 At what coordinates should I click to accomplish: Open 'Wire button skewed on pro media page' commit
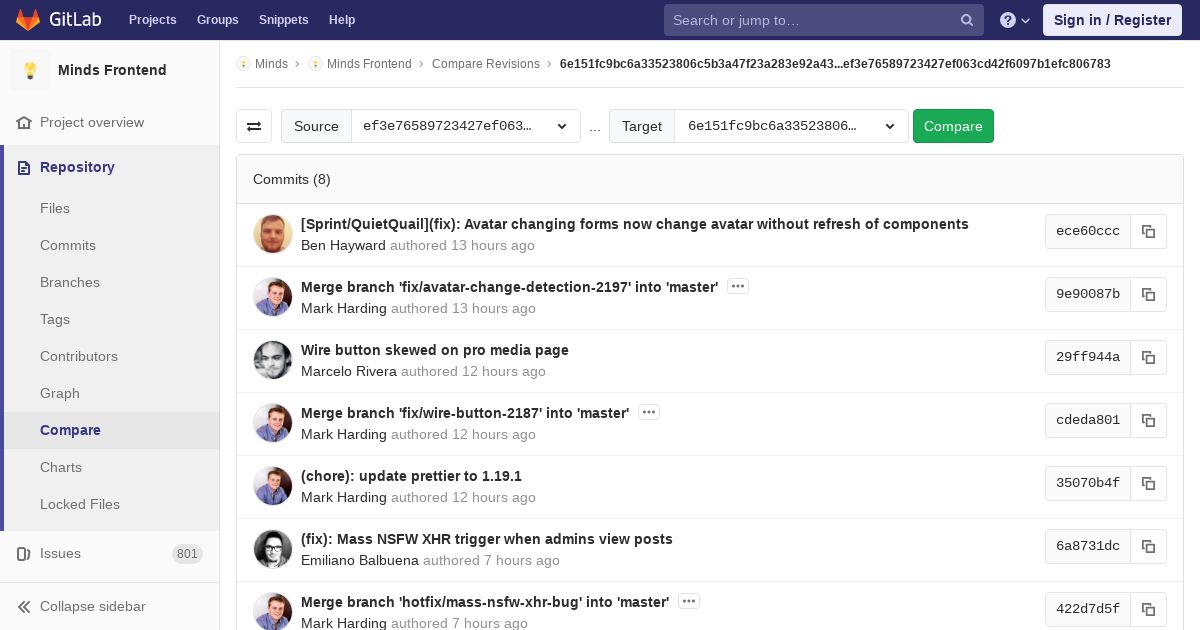point(435,350)
